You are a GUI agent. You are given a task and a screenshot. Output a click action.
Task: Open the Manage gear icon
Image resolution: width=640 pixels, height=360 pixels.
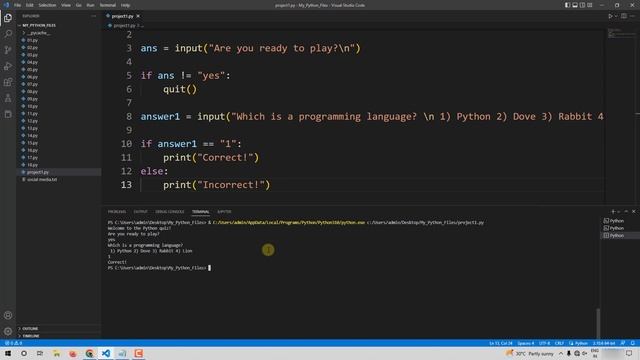coord(8,331)
